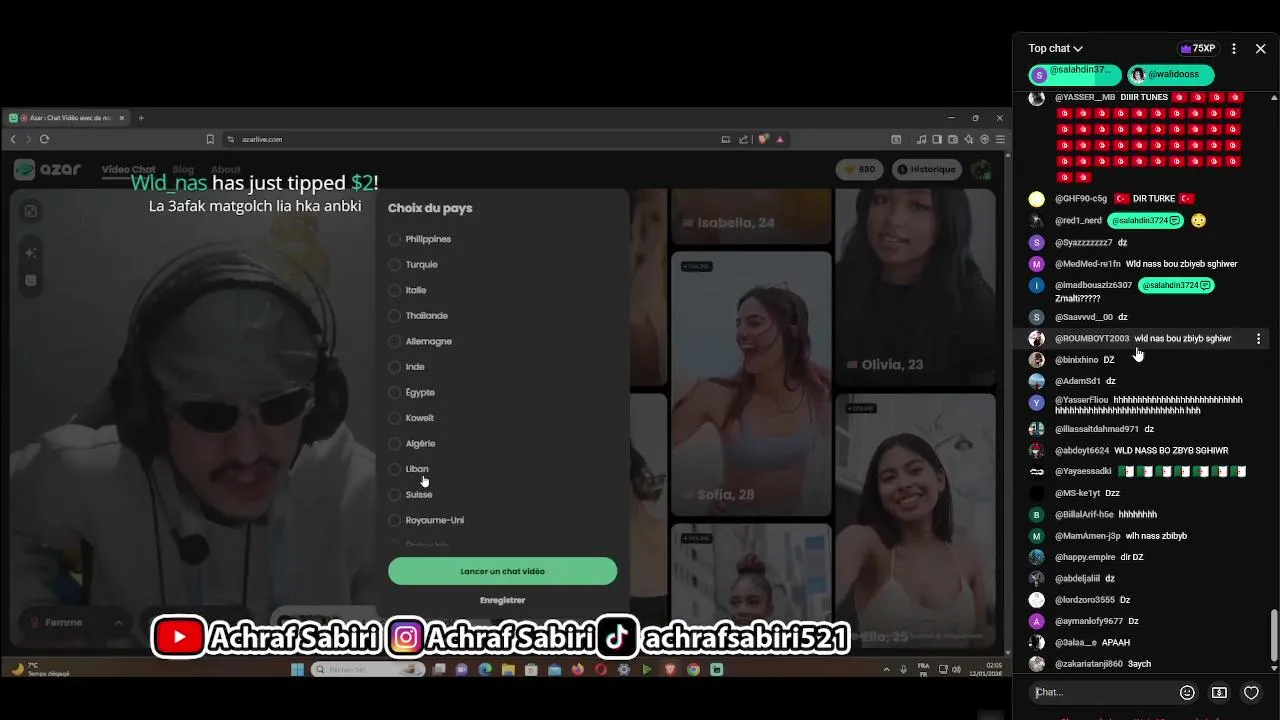The height and width of the screenshot is (720, 1280).
Task: Select Allemagne as country
Action: 420,341
